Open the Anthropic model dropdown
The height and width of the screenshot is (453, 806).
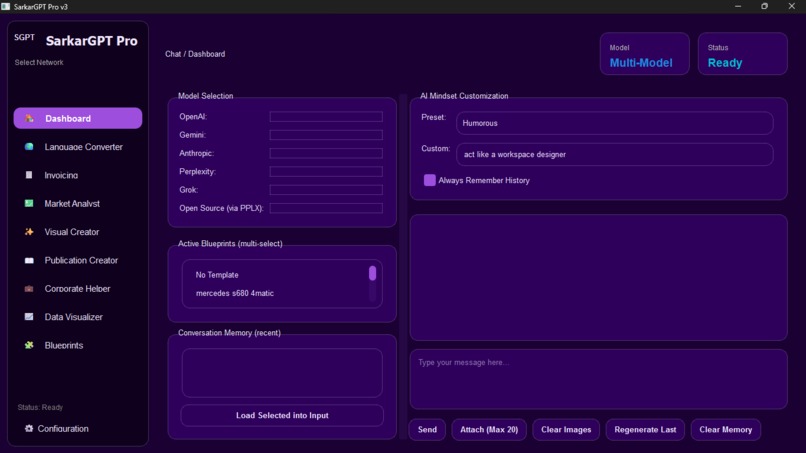[326, 153]
